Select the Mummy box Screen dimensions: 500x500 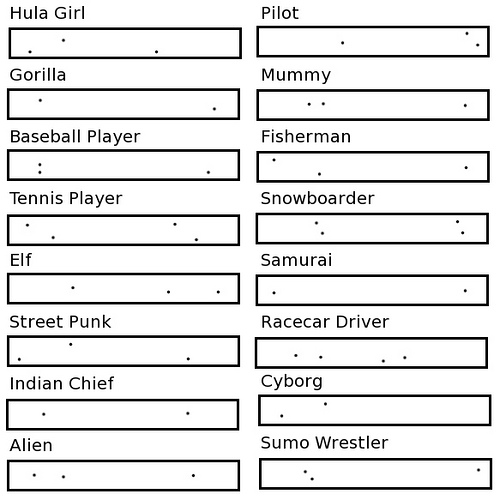(x=373, y=105)
